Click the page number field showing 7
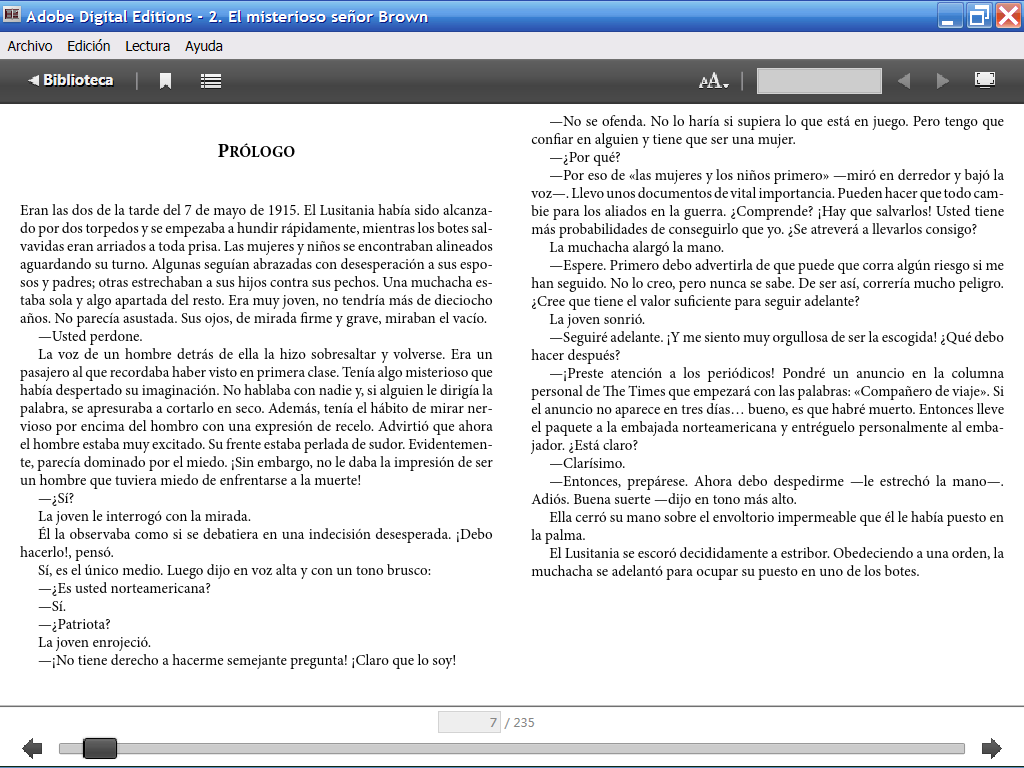The image size is (1024, 768). [x=469, y=722]
